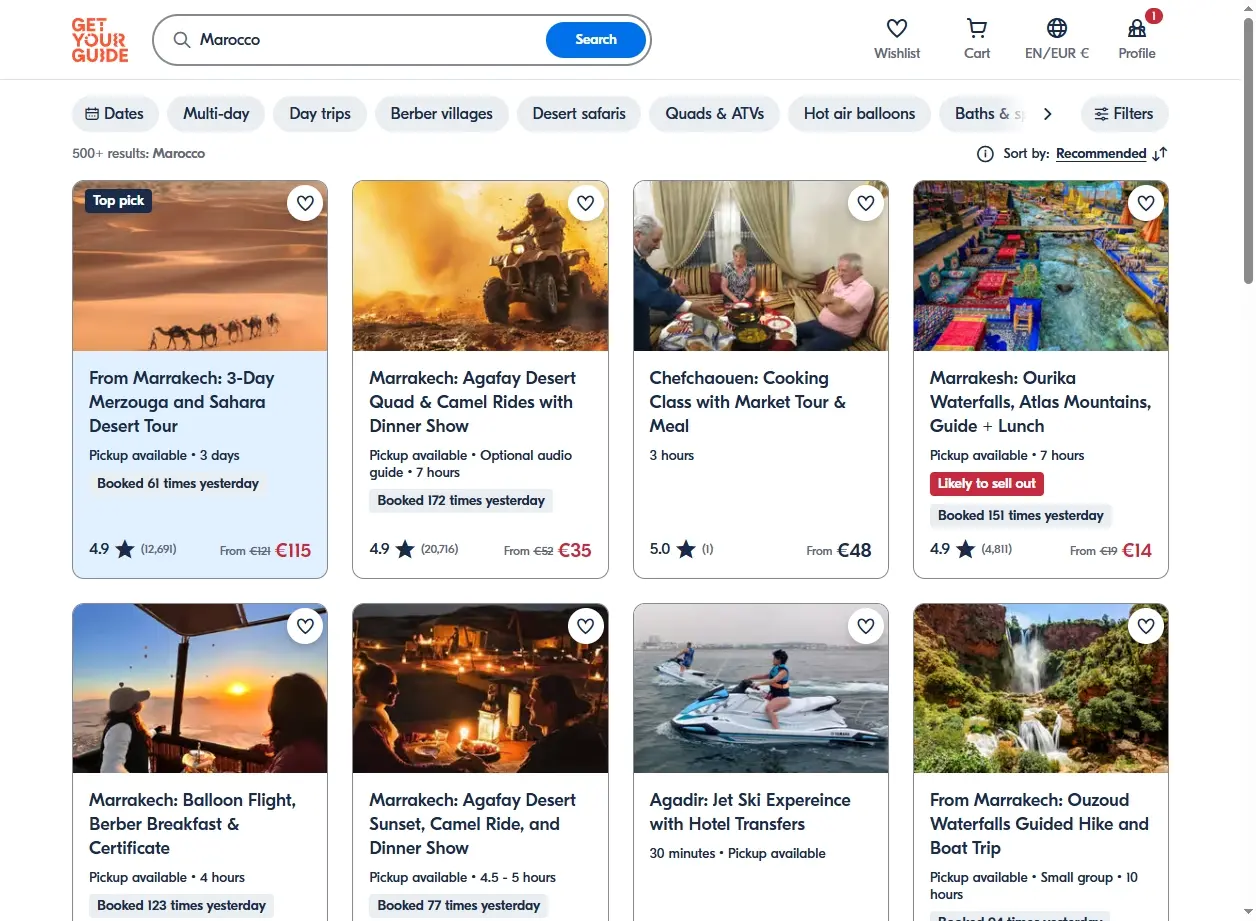The image size is (1256, 921).
Task: Wishlist the Ouzoud Waterfalls hike
Action: pyautogui.click(x=1146, y=626)
